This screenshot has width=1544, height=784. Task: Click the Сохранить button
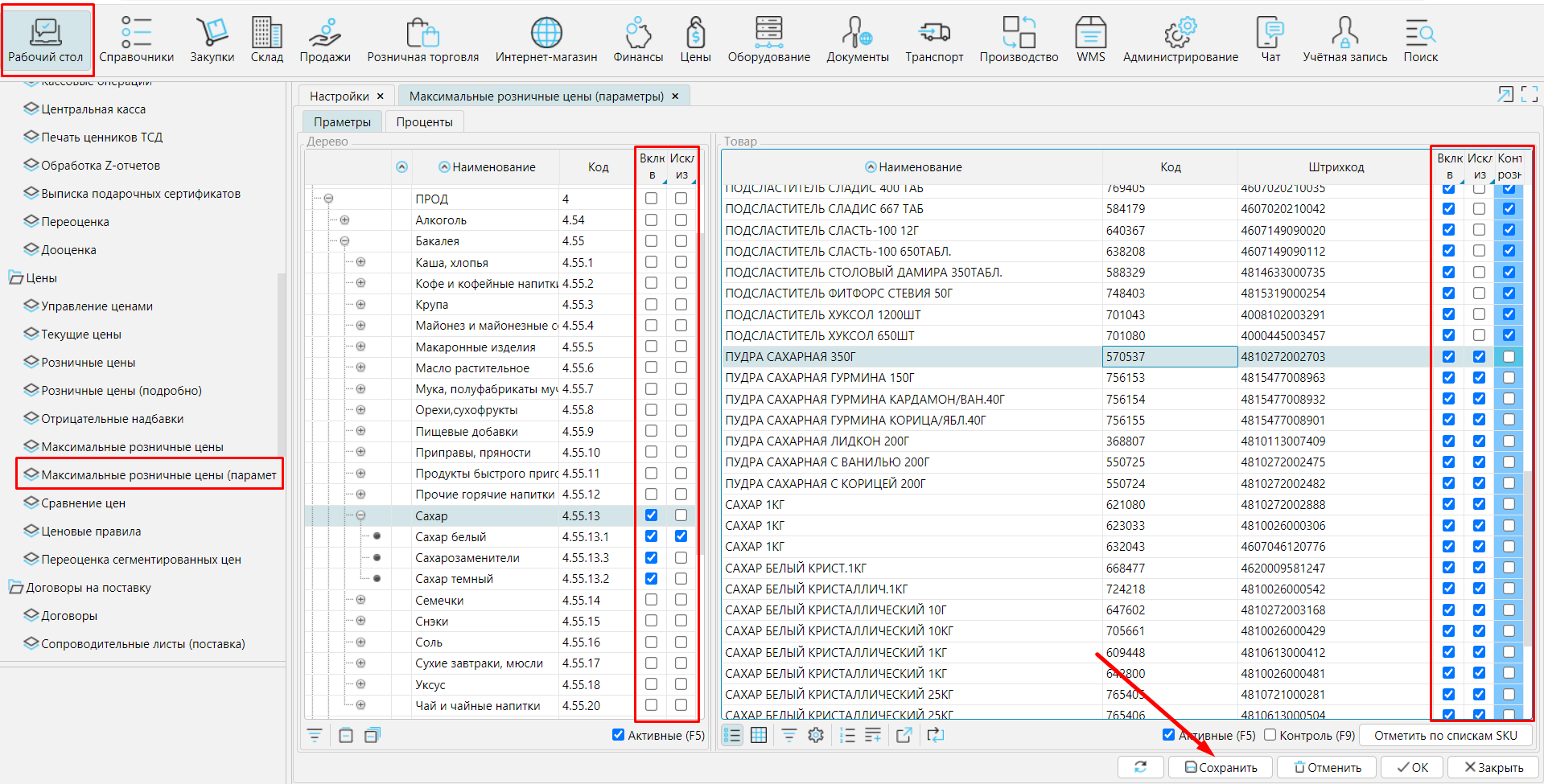pyautogui.click(x=1221, y=767)
